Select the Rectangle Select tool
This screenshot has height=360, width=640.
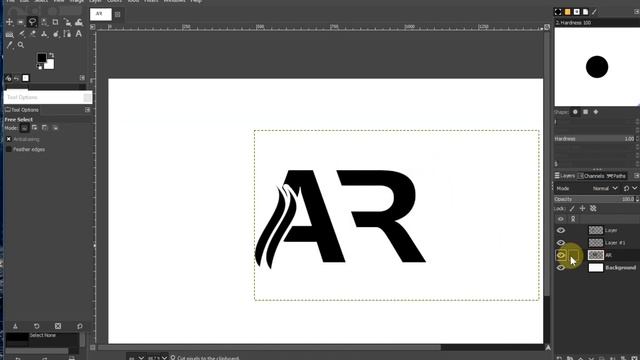point(20,22)
